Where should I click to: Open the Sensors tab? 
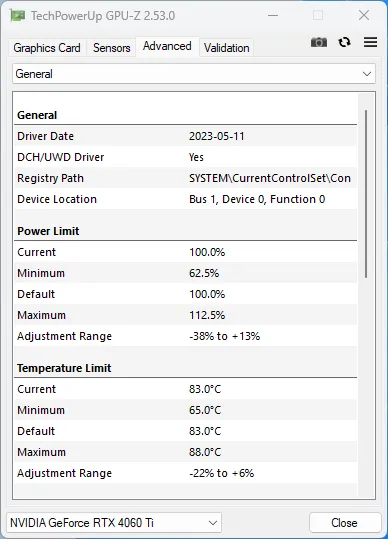pyautogui.click(x=111, y=48)
